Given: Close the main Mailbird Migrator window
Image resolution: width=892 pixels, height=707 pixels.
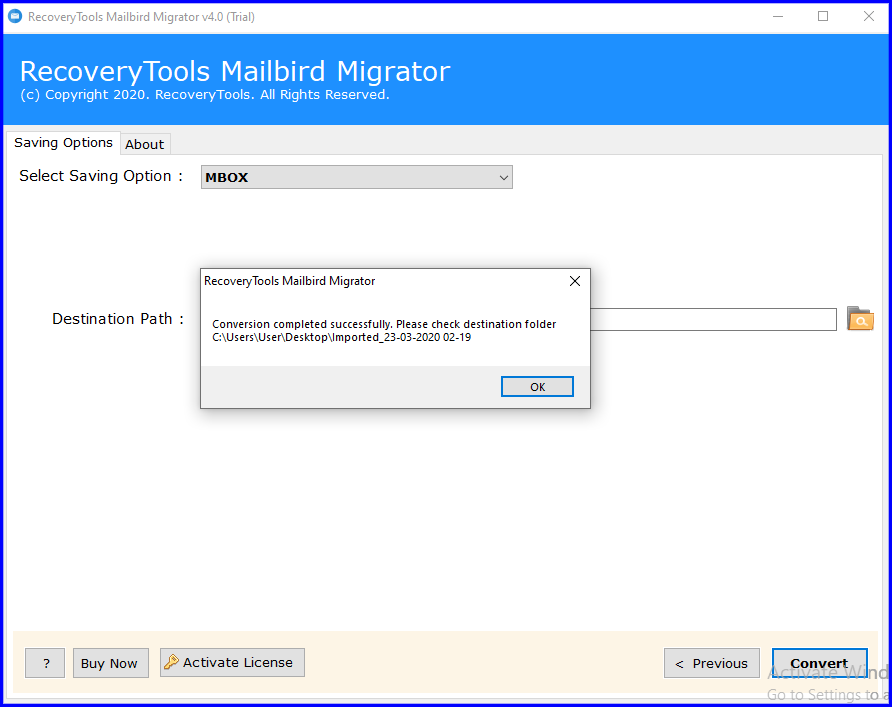Looking at the screenshot, I should pyautogui.click(x=868, y=17).
